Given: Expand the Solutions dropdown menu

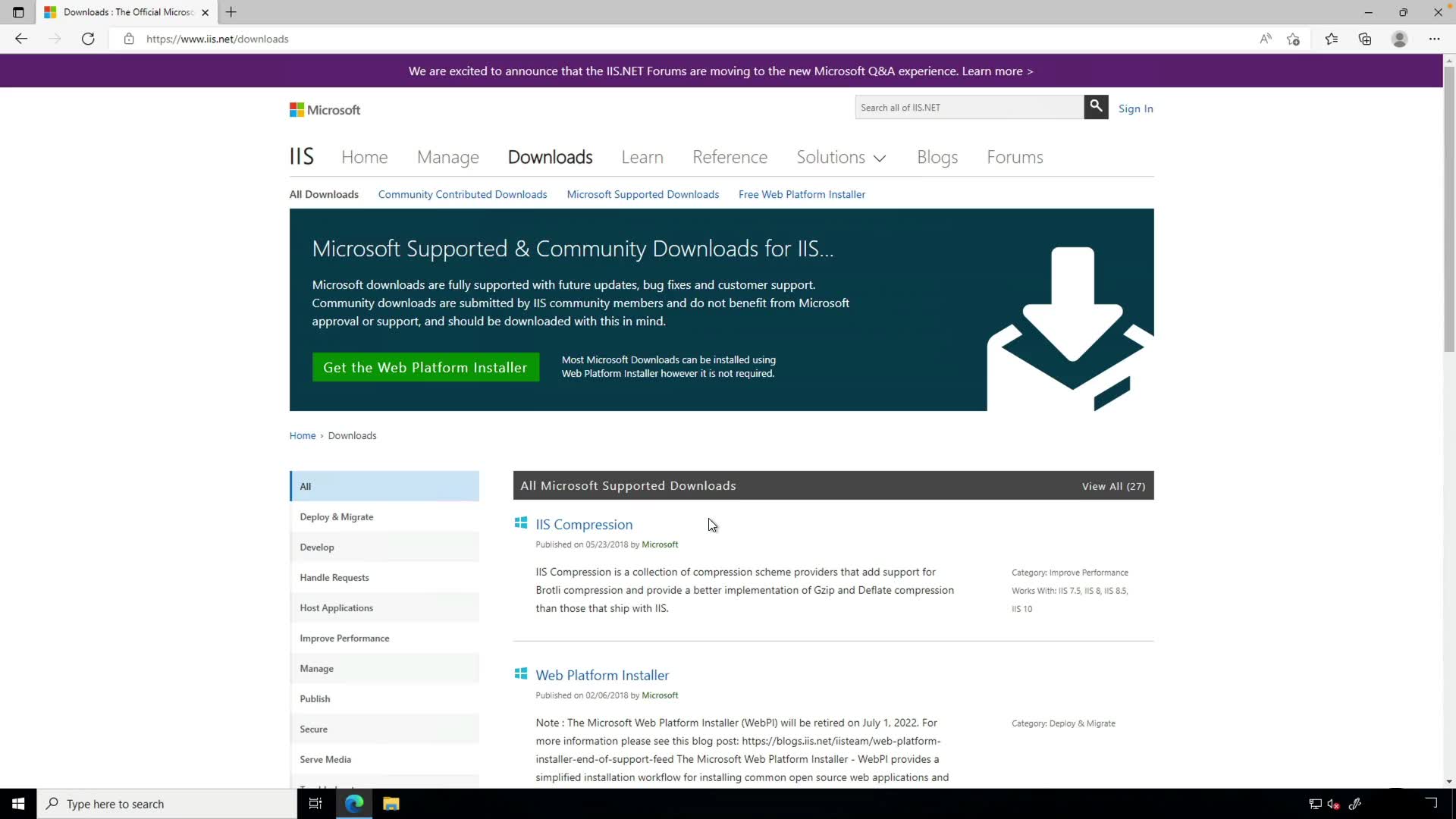Looking at the screenshot, I should (841, 157).
